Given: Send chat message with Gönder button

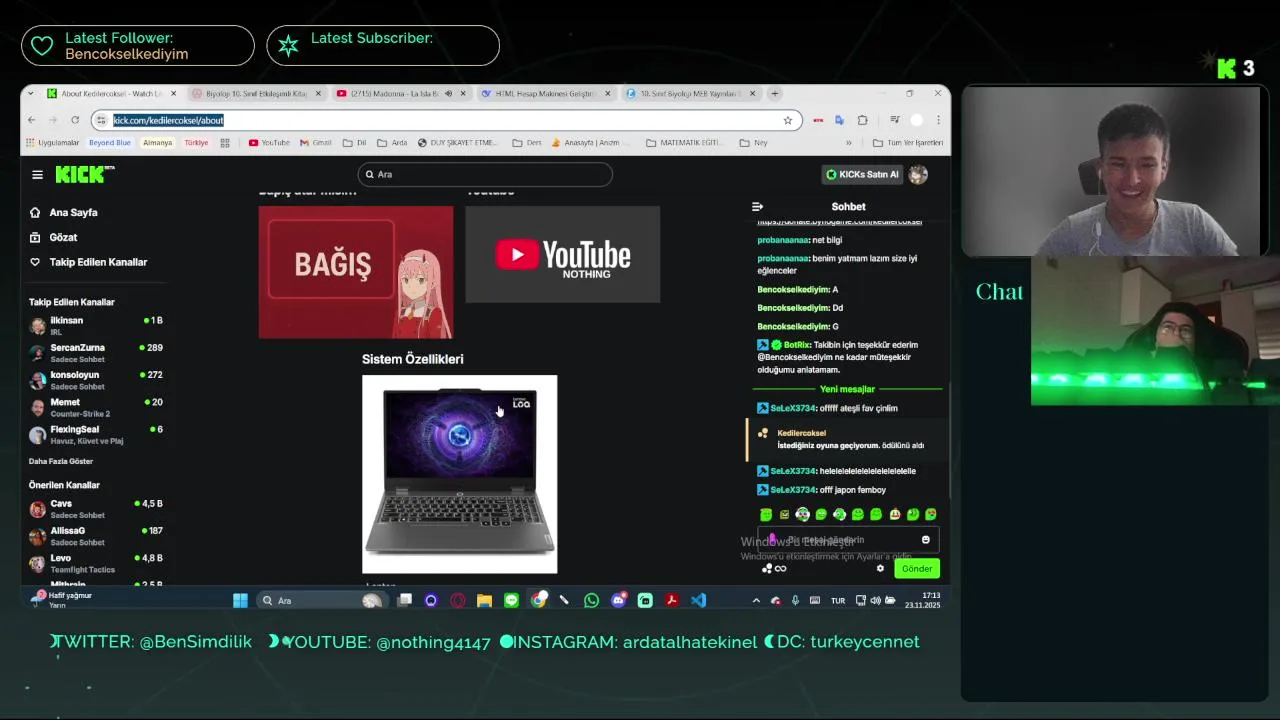Looking at the screenshot, I should coord(917,568).
